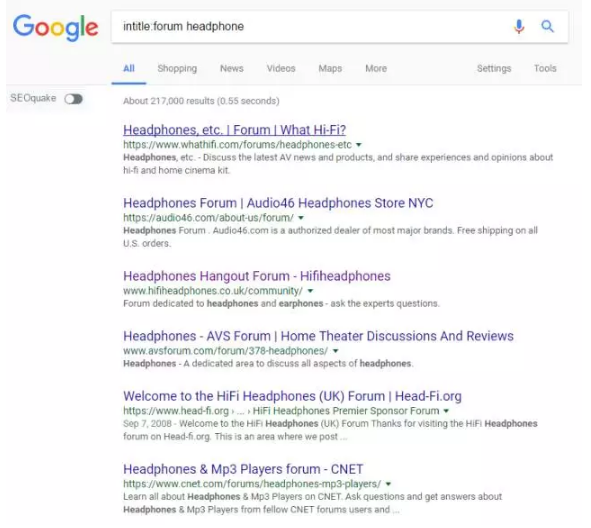Open the Maps search tab

click(330, 68)
